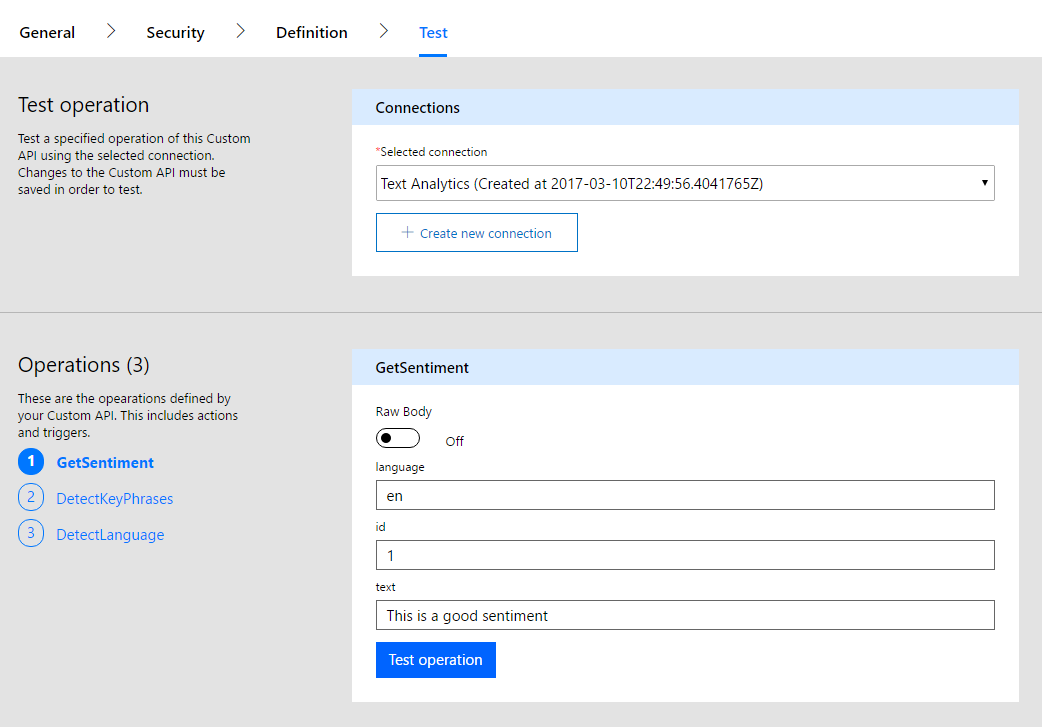Click the chevron between Definition and Test
This screenshot has width=1042, height=727.
[384, 31]
